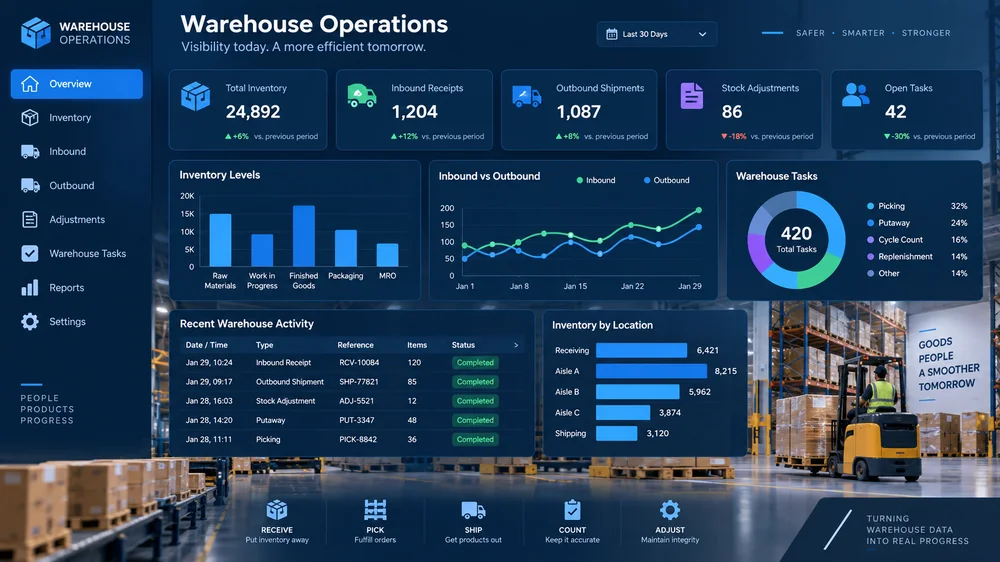The height and width of the screenshot is (562, 1000).
Task: Click the Completed badge for SHP-77821
Action: [475, 381]
